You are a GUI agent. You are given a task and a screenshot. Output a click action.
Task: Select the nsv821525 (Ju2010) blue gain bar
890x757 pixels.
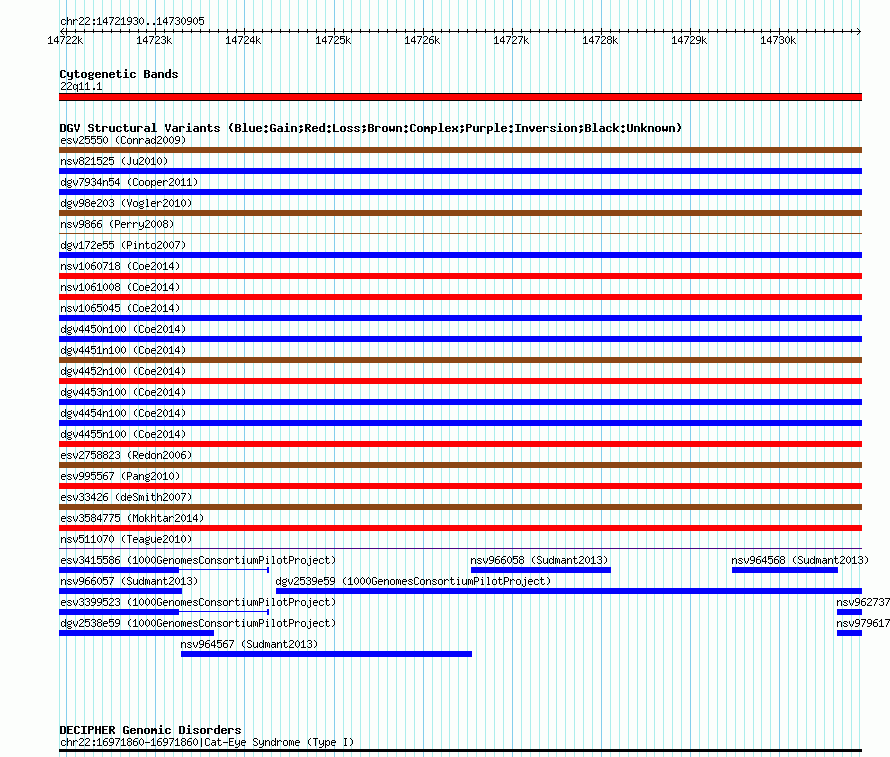[x=460, y=171]
